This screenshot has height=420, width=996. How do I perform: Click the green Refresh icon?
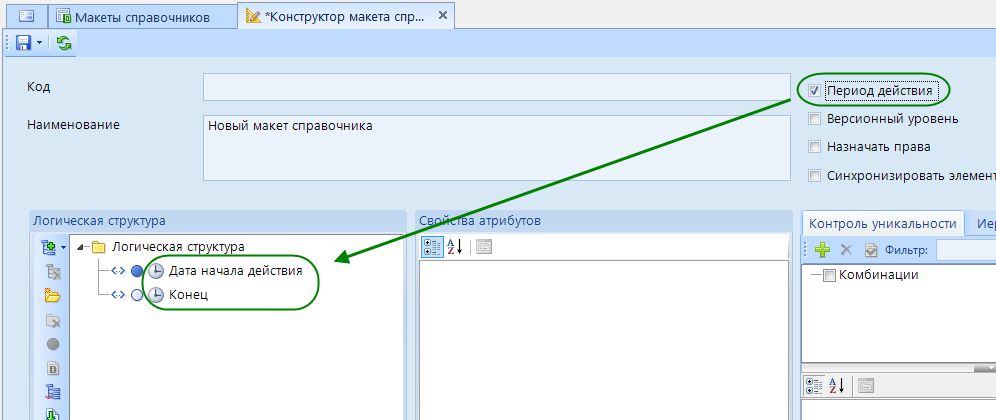(x=64, y=42)
